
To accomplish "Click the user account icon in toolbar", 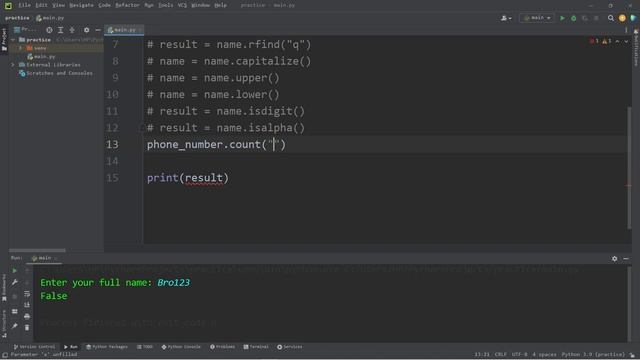I will click(x=506, y=18).
